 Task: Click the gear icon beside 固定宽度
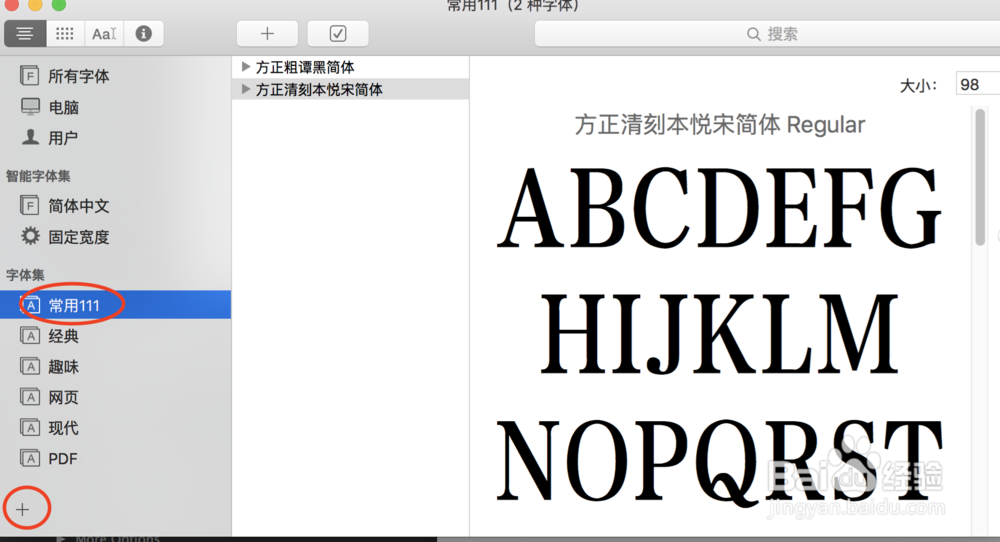pyautogui.click(x=30, y=236)
